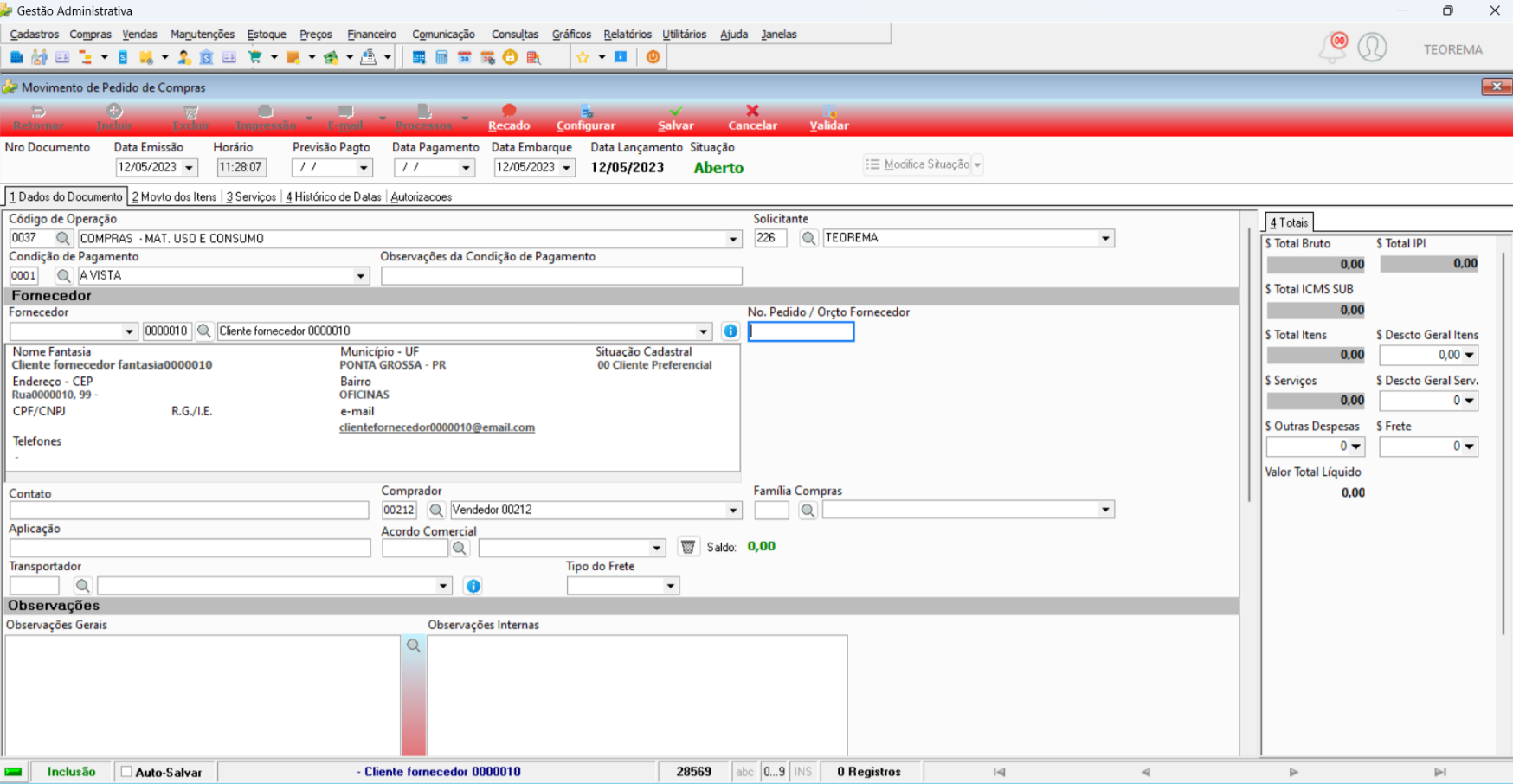Image resolution: width=1513 pixels, height=784 pixels.
Task: Click the blue building icon in the top toolbar
Action: tap(16, 57)
